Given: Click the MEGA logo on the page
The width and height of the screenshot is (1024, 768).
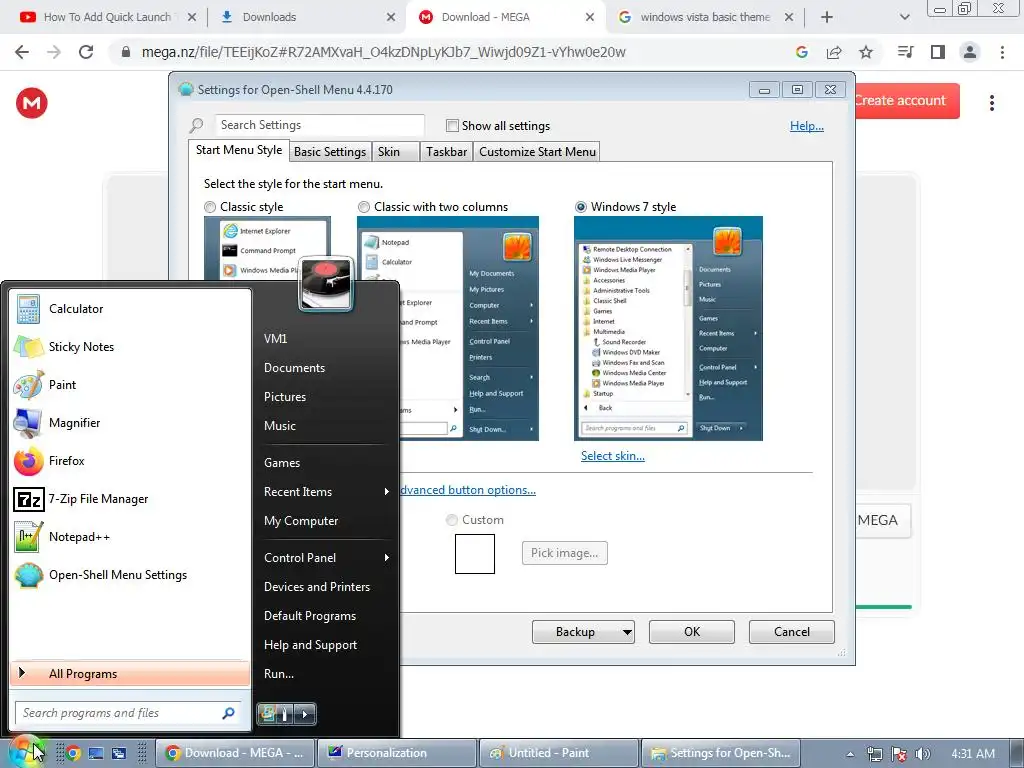Looking at the screenshot, I should pyautogui.click(x=31, y=103).
